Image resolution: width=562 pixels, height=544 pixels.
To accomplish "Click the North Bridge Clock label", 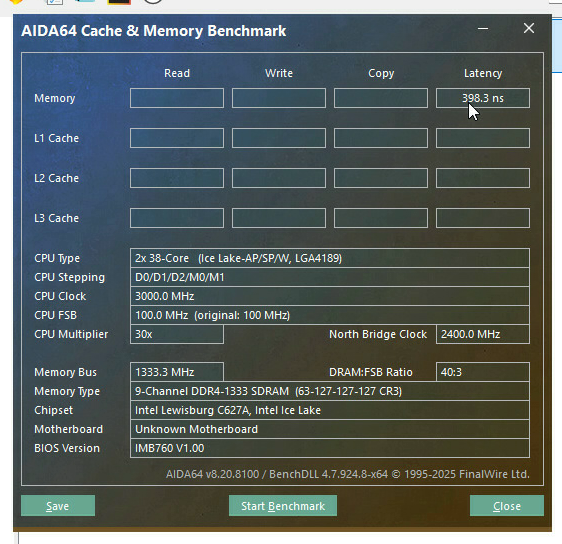I will (x=378, y=334).
